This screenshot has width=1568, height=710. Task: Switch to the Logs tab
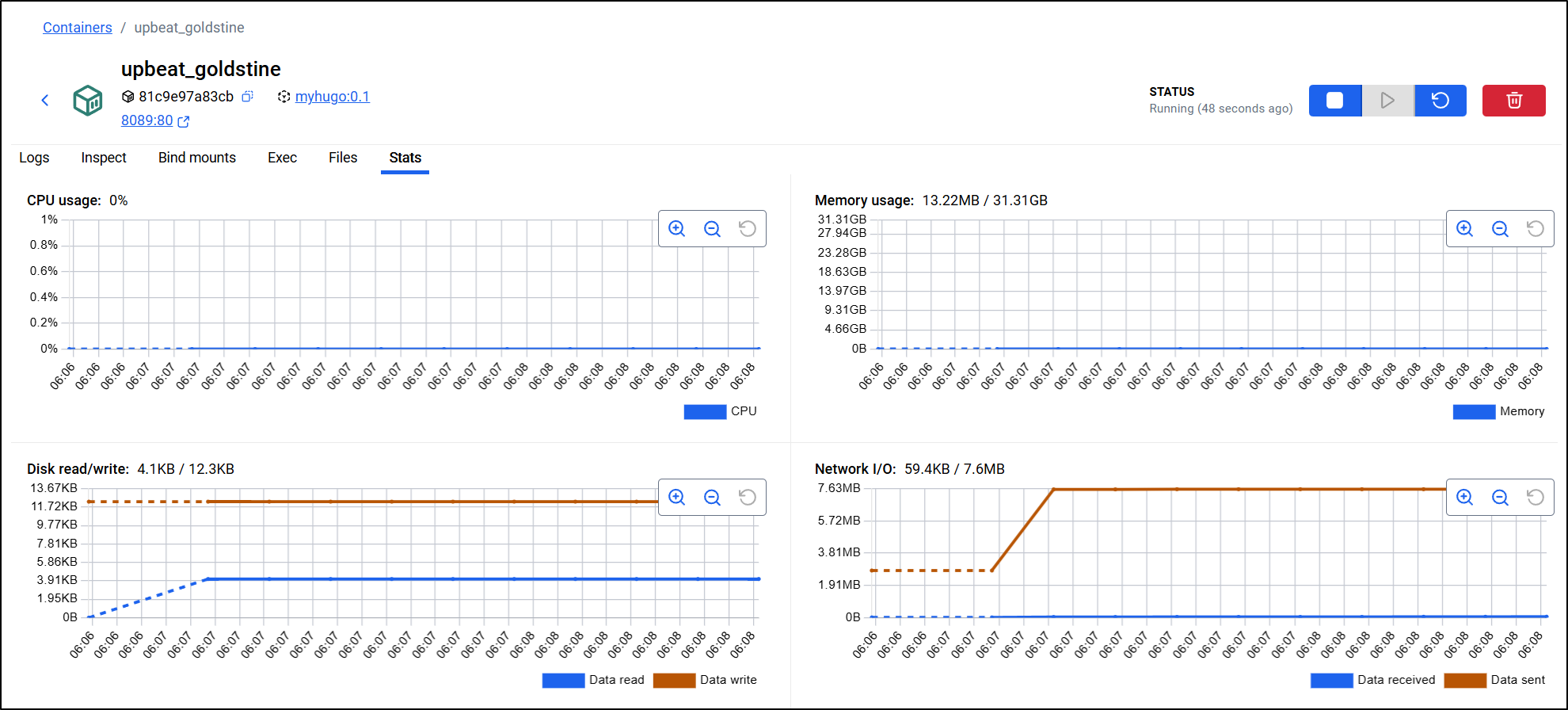click(x=34, y=158)
